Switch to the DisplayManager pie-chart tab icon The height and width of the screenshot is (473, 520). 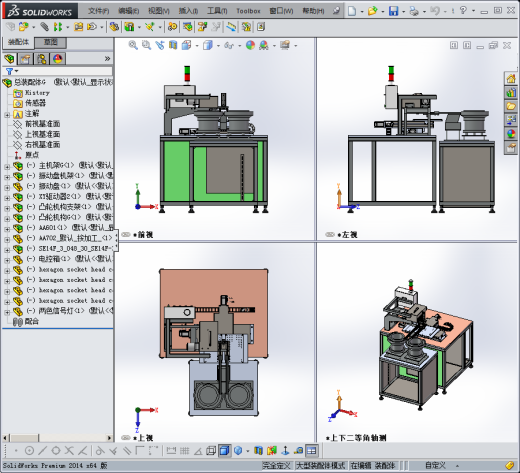point(58,59)
